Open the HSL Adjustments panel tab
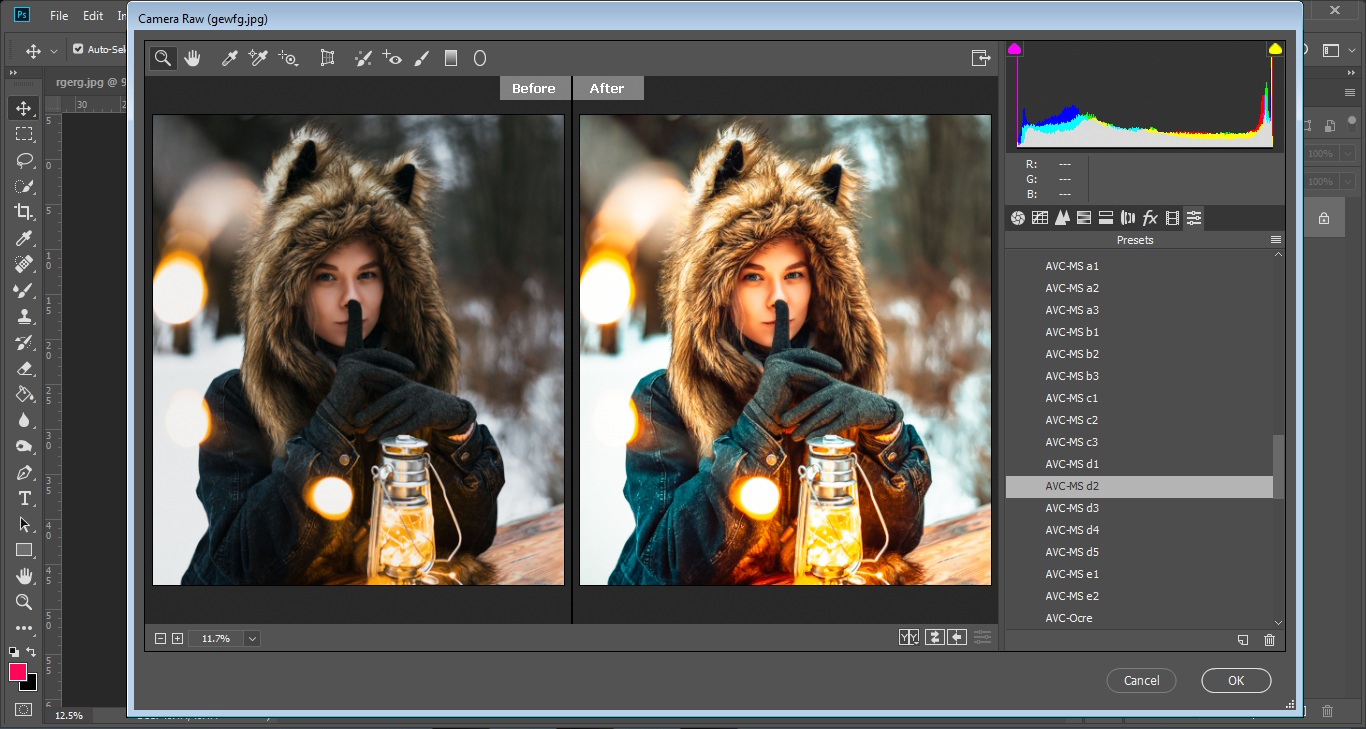 [1084, 218]
